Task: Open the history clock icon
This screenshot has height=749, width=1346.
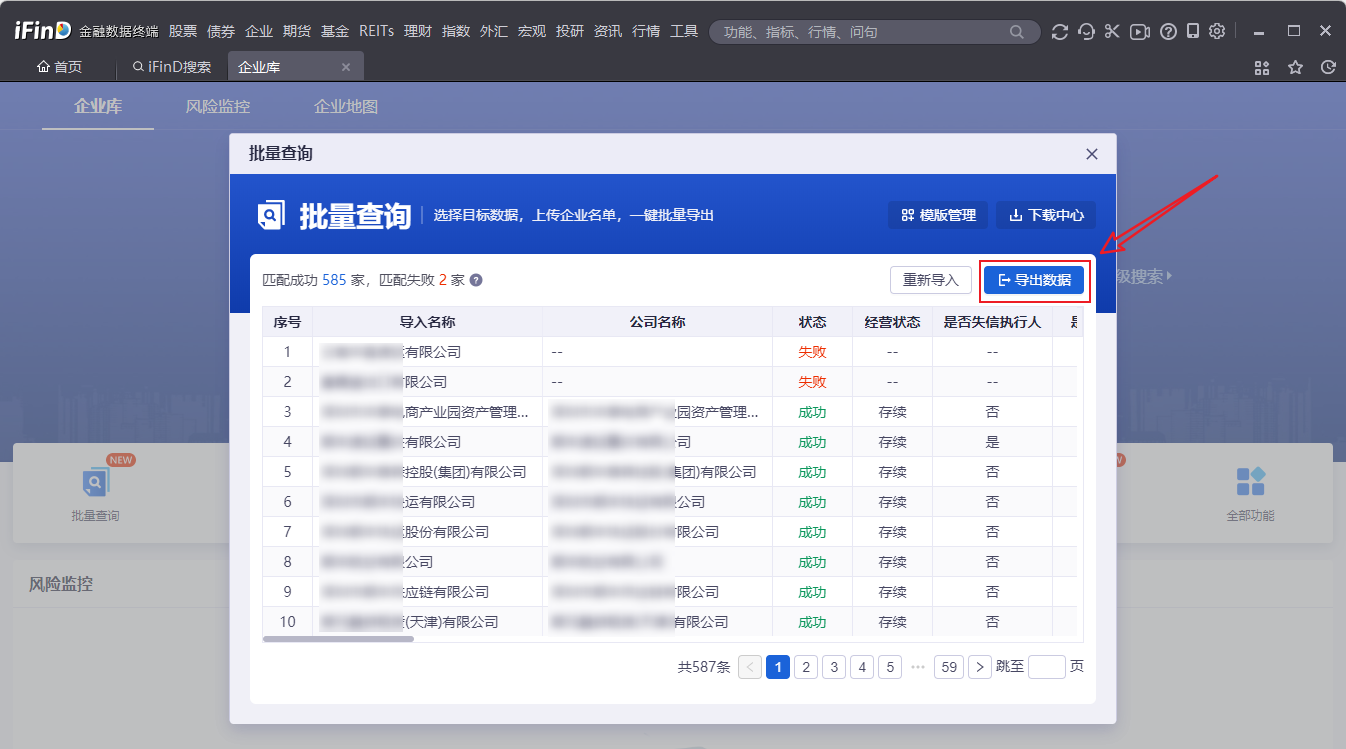Action: (1328, 68)
